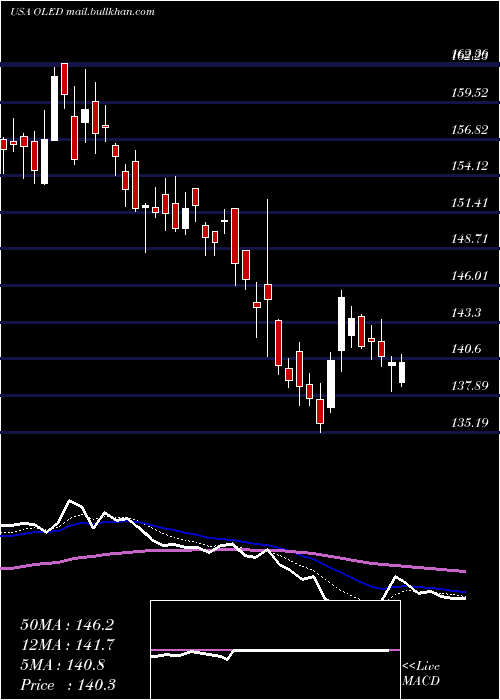The width and height of the screenshot is (500, 700).
Task: Click the MACD inset chart panel
Action: [x=275, y=650]
